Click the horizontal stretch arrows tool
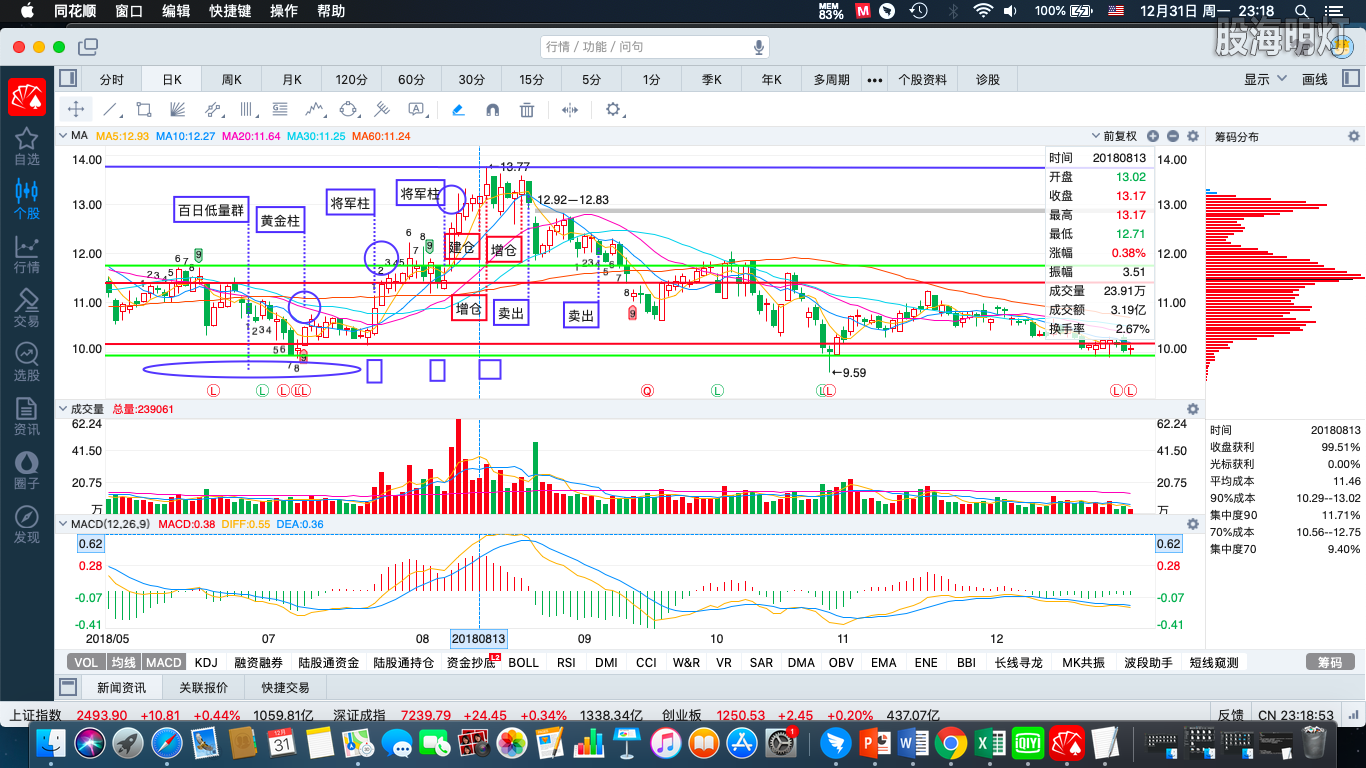Image resolution: width=1366 pixels, height=768 pixels. point(570,110)
